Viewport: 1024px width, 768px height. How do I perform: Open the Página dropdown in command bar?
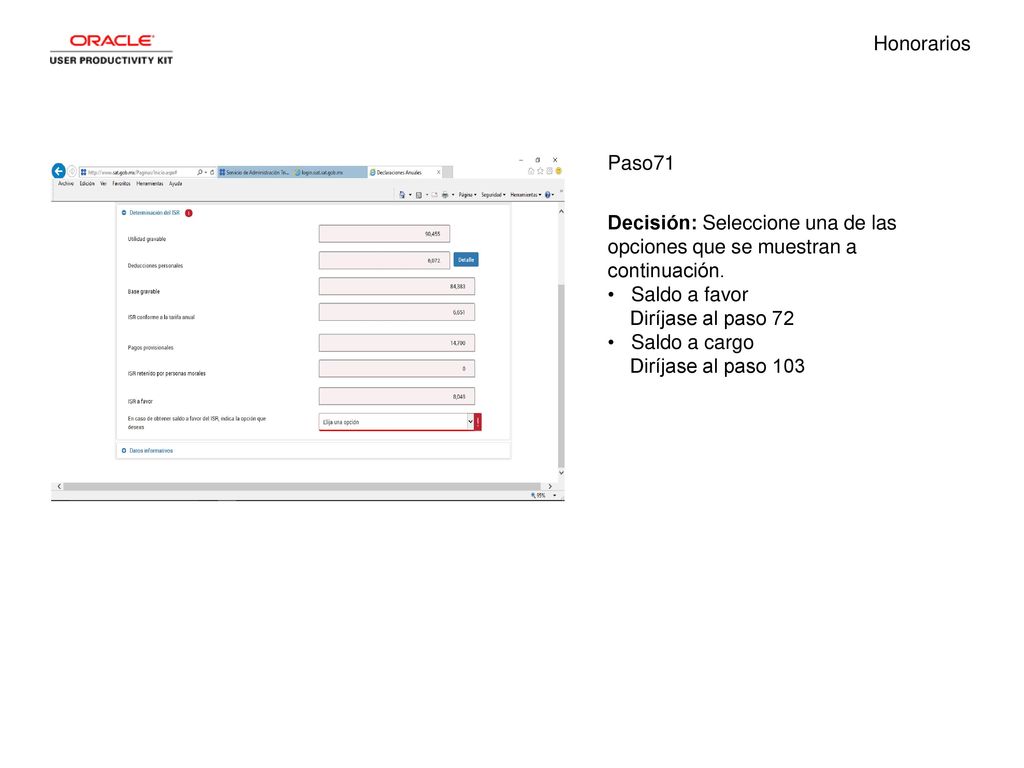click(x=468, y=195)
